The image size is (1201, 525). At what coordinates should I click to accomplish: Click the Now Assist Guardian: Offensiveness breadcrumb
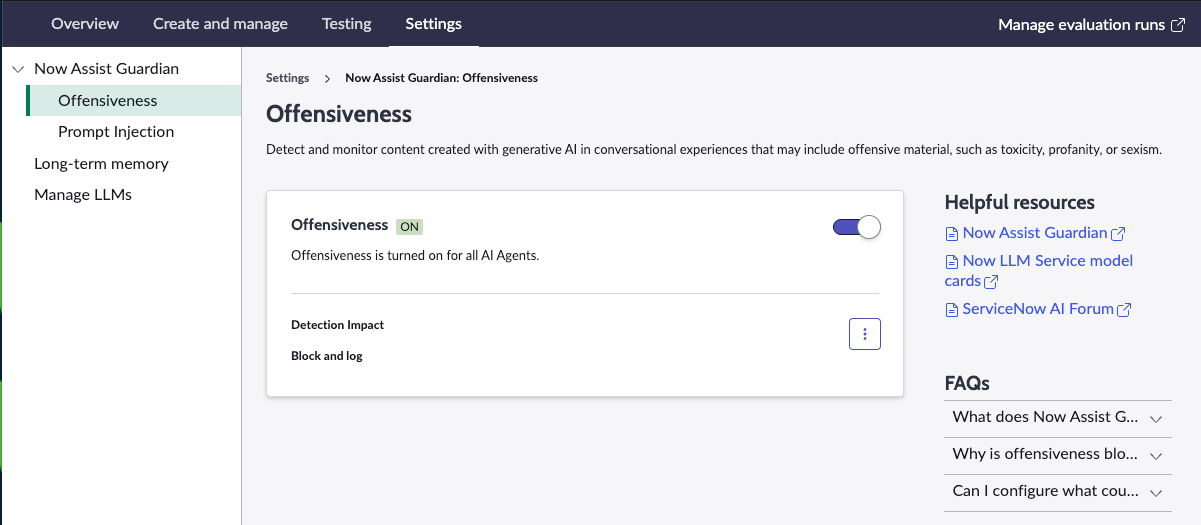[441, 78]
